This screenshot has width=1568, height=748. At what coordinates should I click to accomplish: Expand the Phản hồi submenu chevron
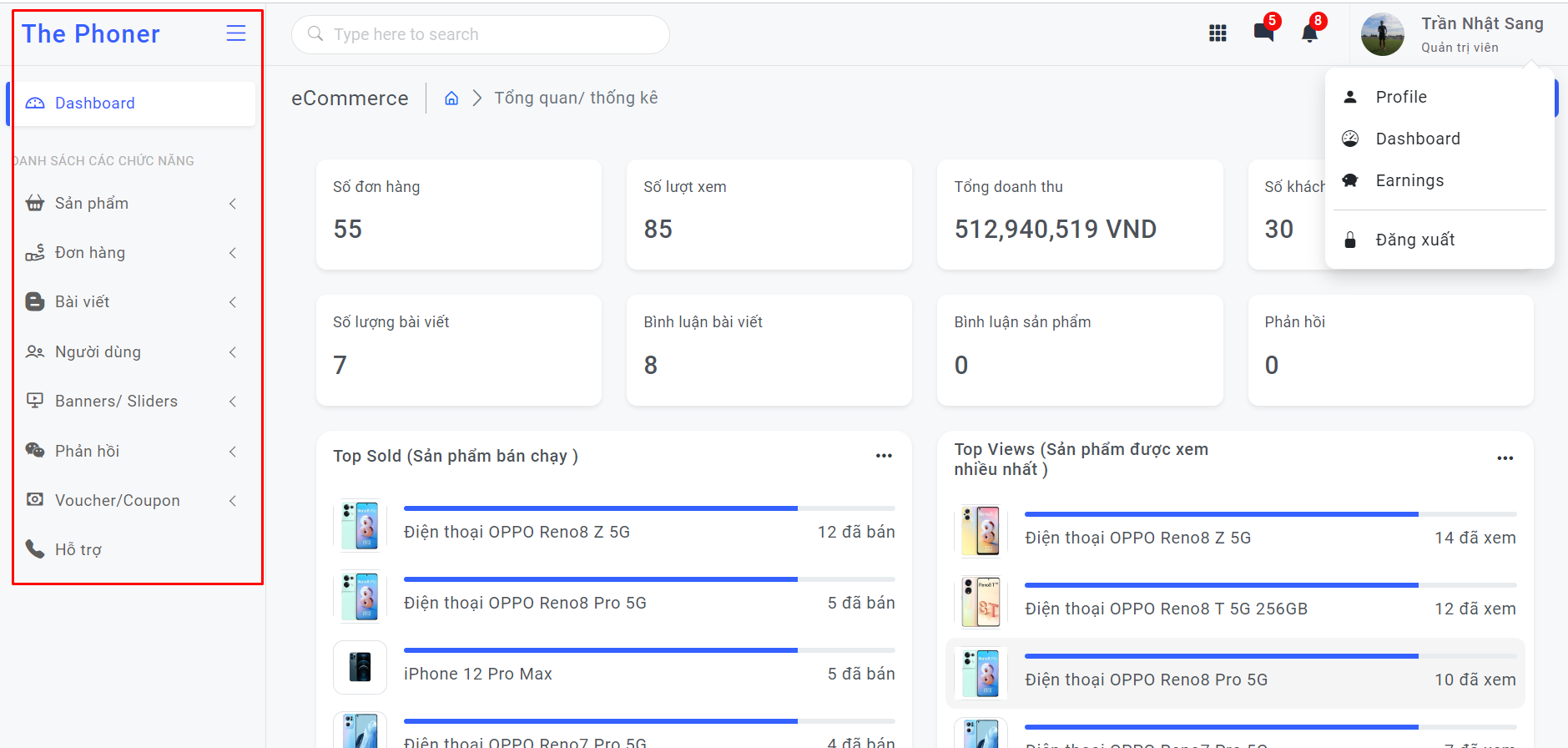coord(233,452)
